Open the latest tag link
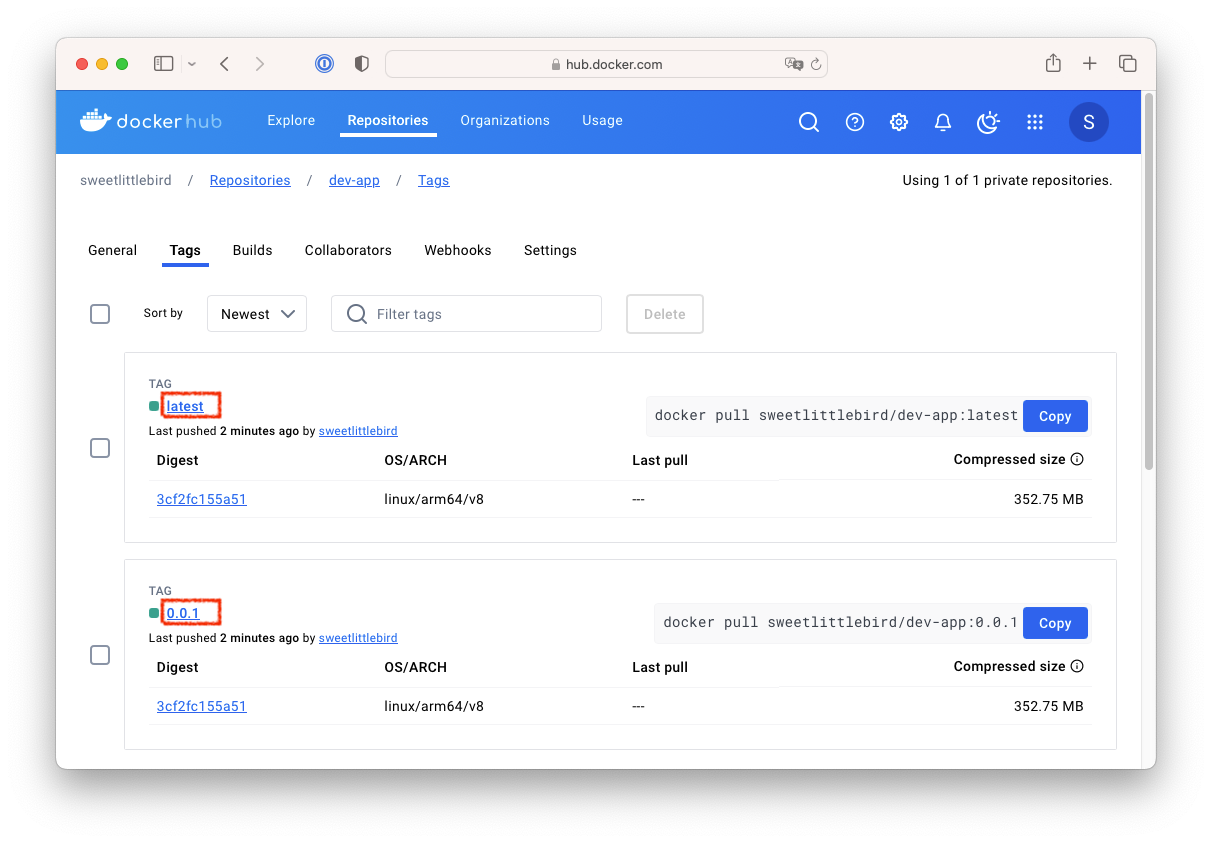Viewport: 1212px width, 843px height. coord(185,406)
